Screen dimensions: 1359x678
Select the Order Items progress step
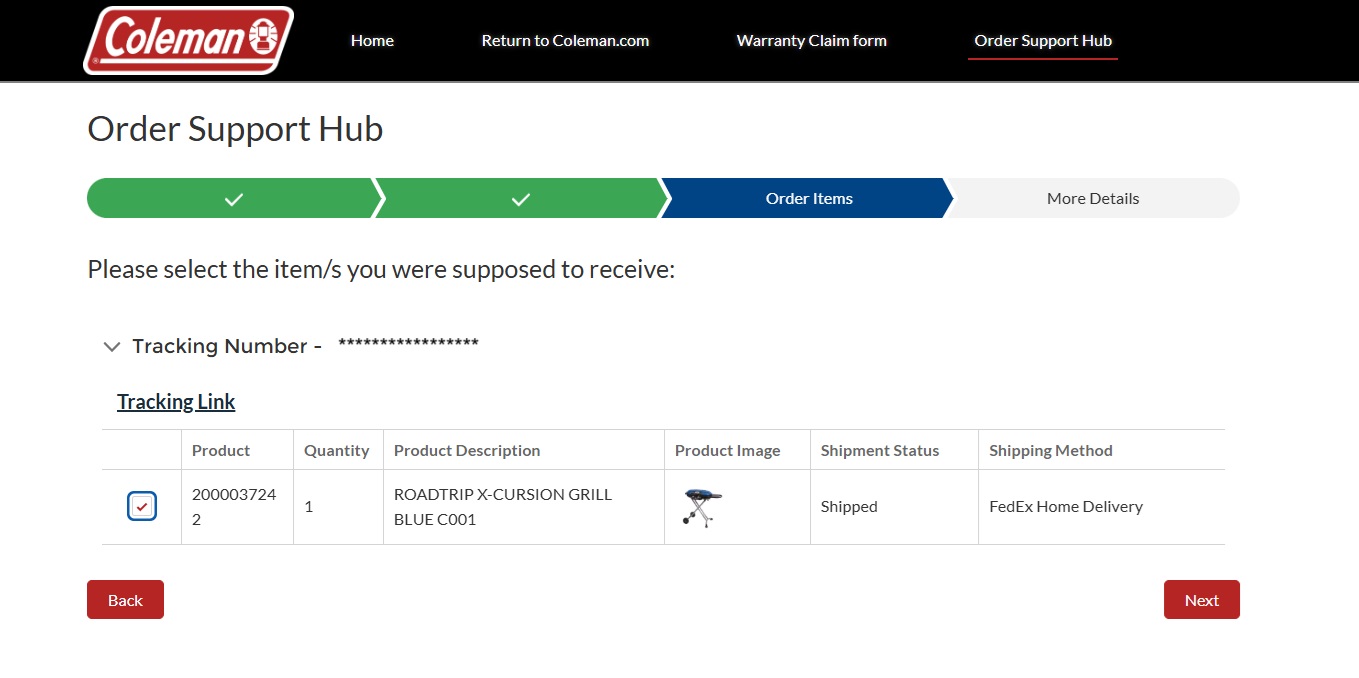click(x=809, y=198)
